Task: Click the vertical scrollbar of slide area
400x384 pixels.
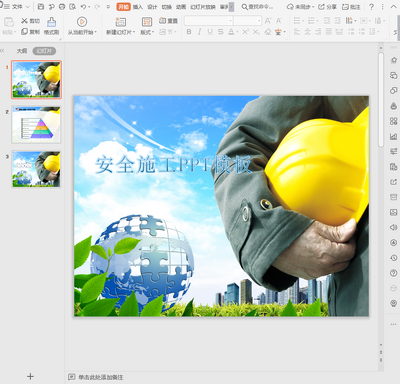Action: [381, 100]
